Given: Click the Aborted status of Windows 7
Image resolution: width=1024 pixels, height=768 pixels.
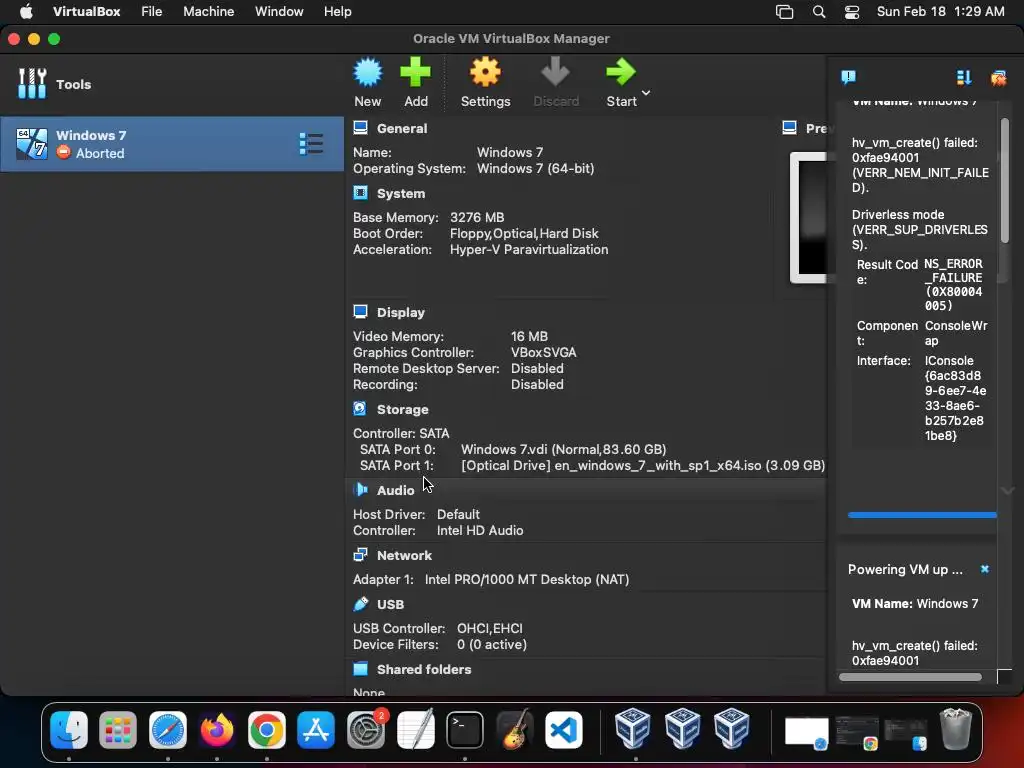Looking at the screenshot, I should click(100, 153).
